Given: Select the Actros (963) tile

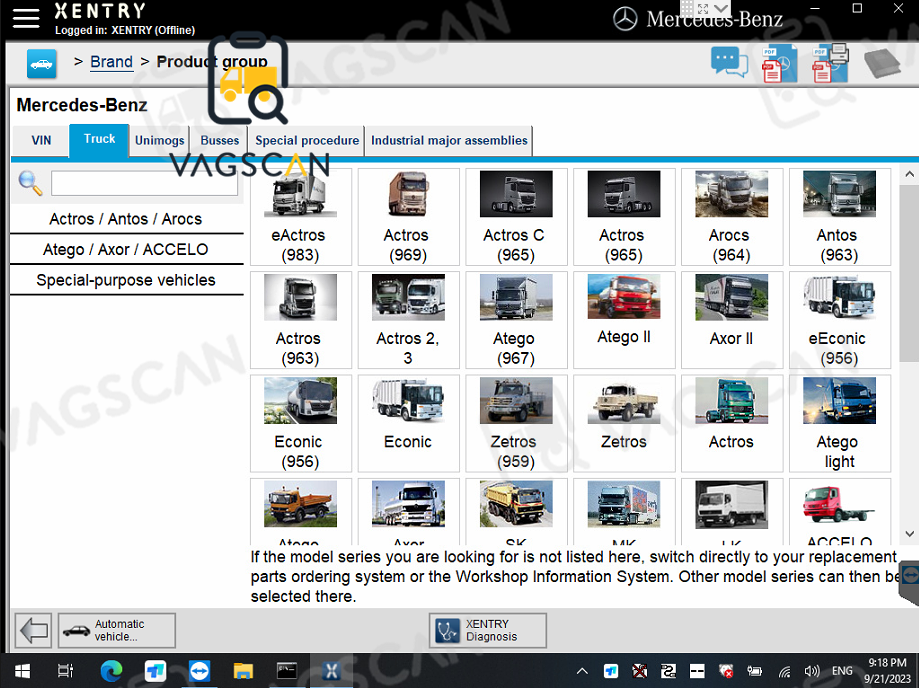Looking at the screenshot, I should (x=301, y=320).
